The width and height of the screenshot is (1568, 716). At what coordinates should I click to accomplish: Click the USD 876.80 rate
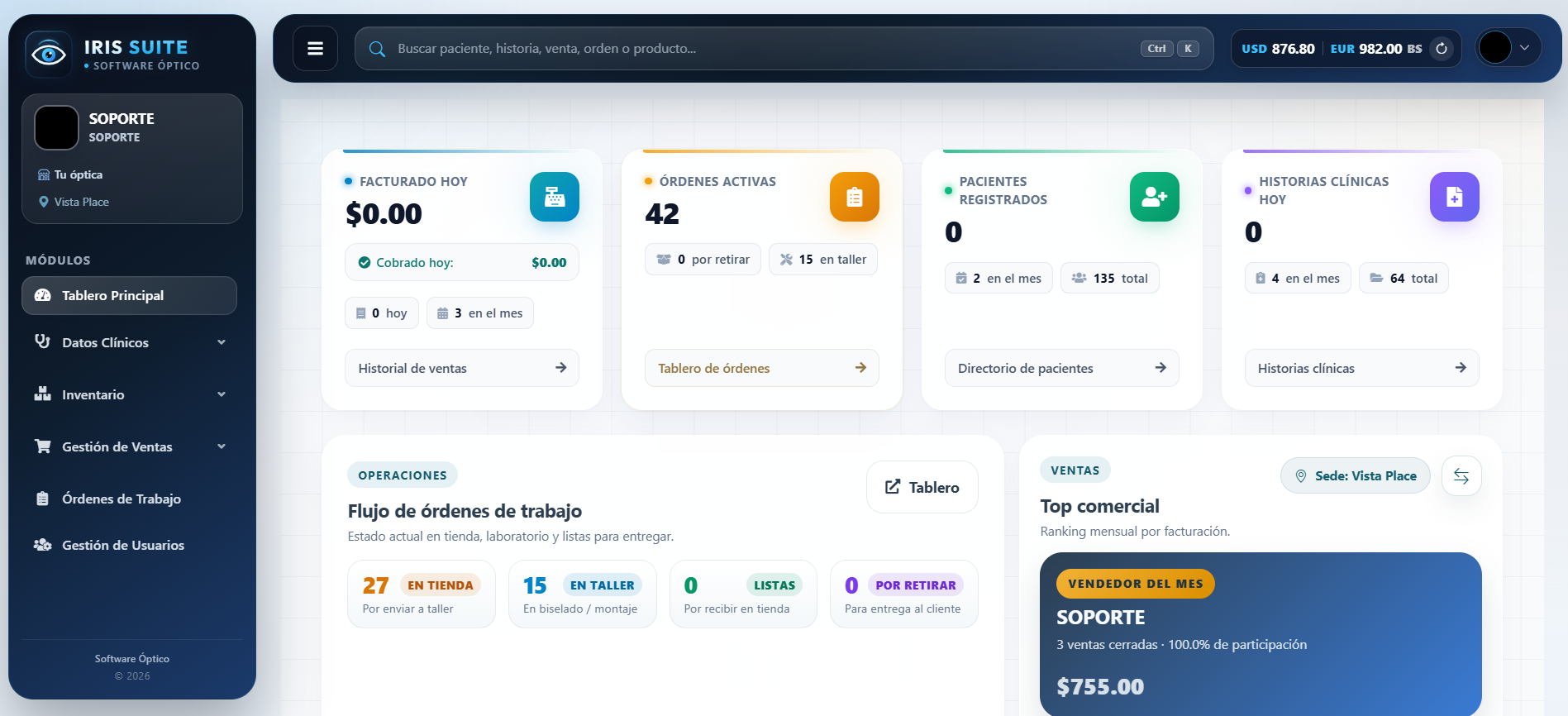click(x=1278, y=49)
